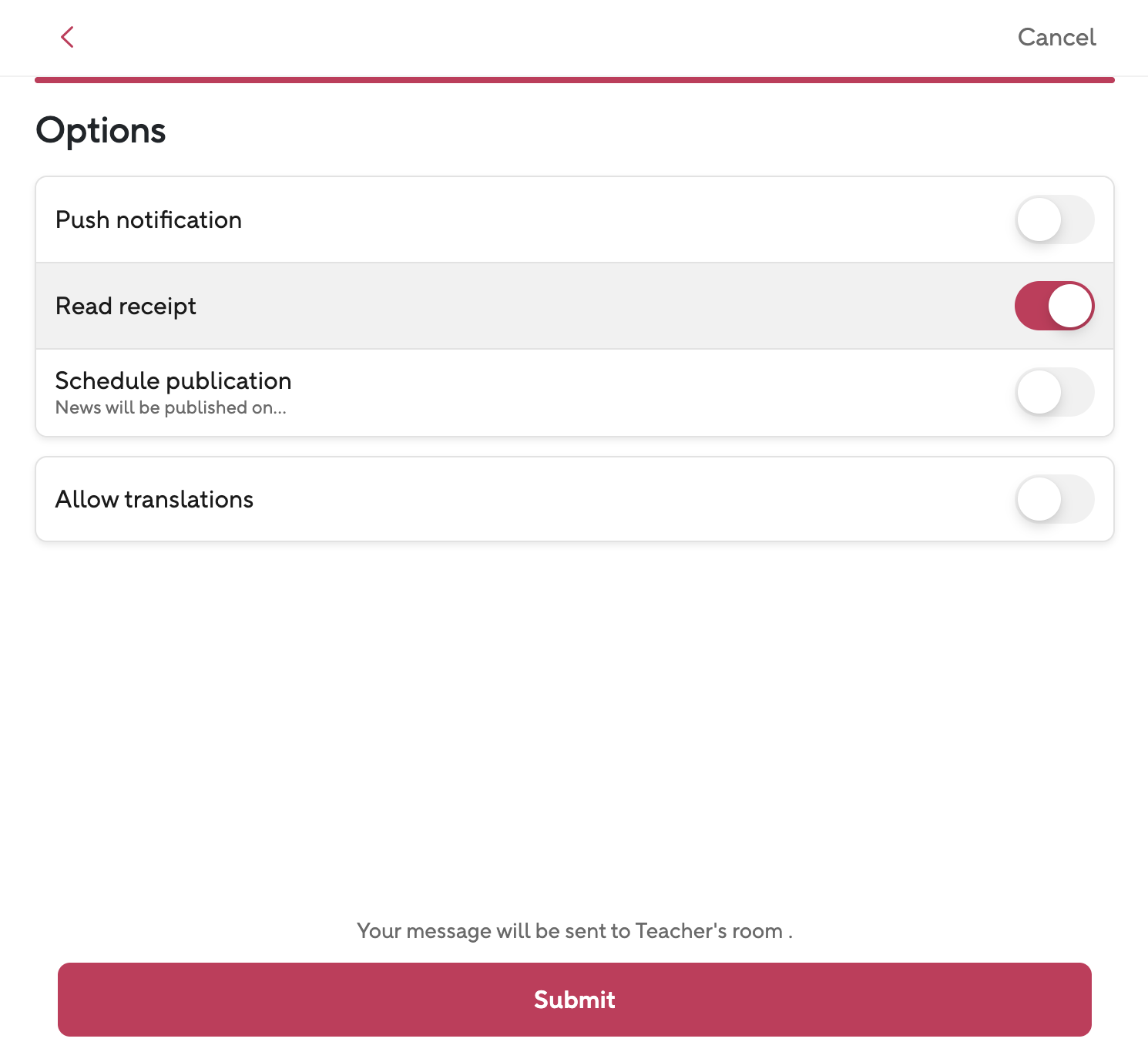Click the grey track of Push notification switch
The width and height of the screenshot is (1148, 1052).
[x=1079, y=219]
